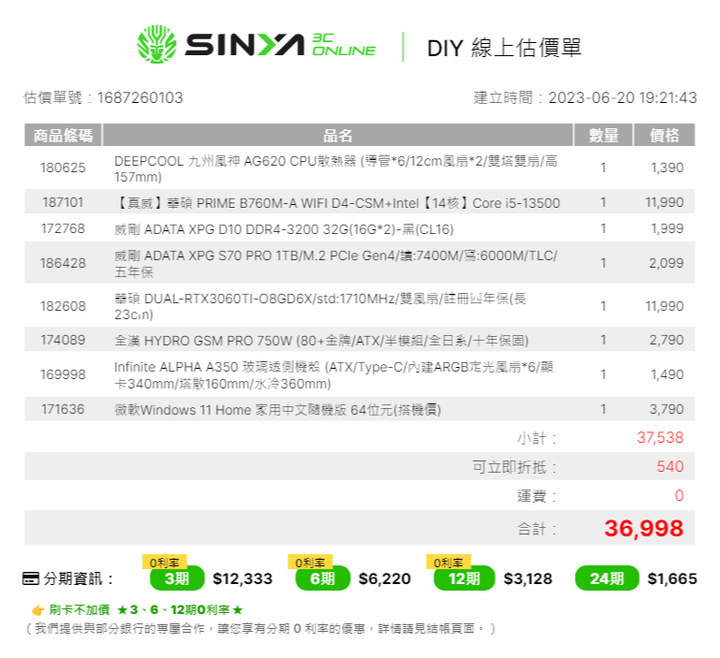
Task: Select the 24期 installment badge
Action: 607,578
